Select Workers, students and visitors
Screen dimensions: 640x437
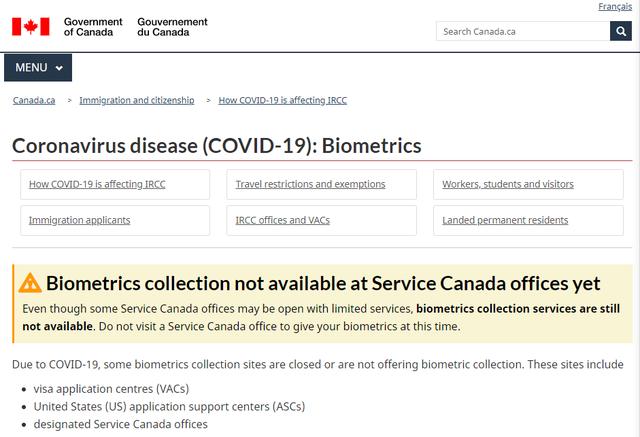[x=508, y=184]
